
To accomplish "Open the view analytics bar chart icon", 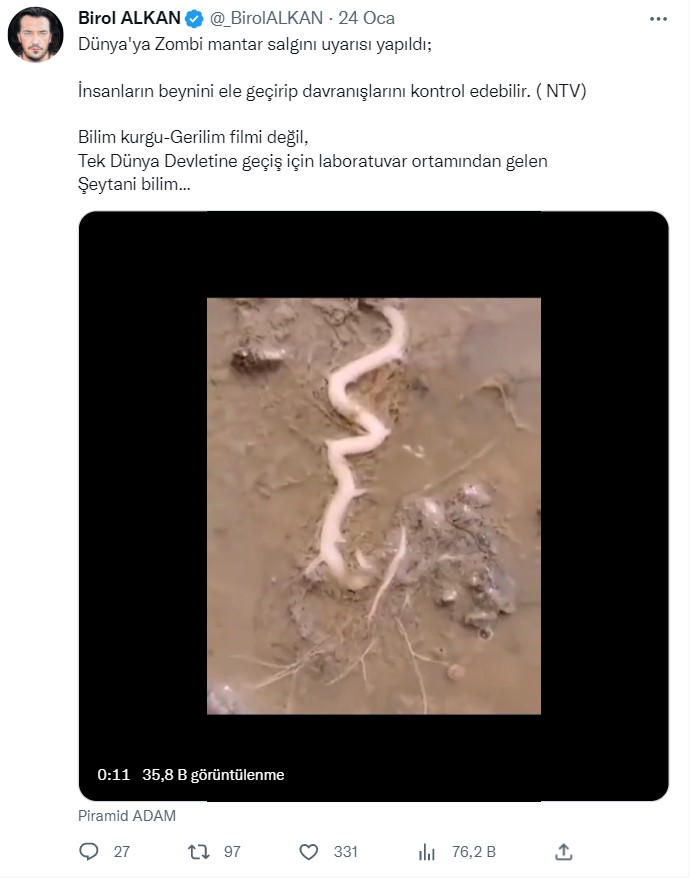I will click(x=427, y=852).
